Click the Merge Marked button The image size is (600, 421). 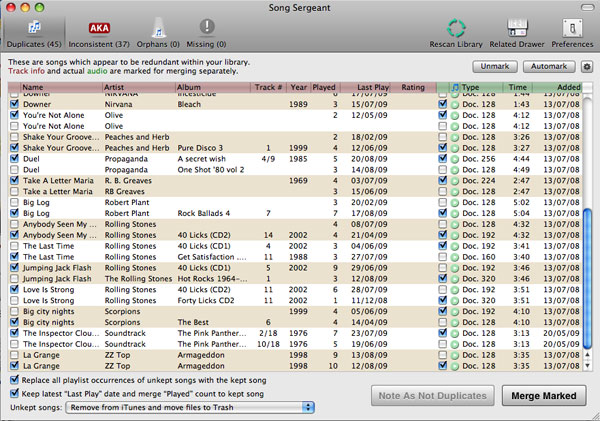[x=543, y=396]
